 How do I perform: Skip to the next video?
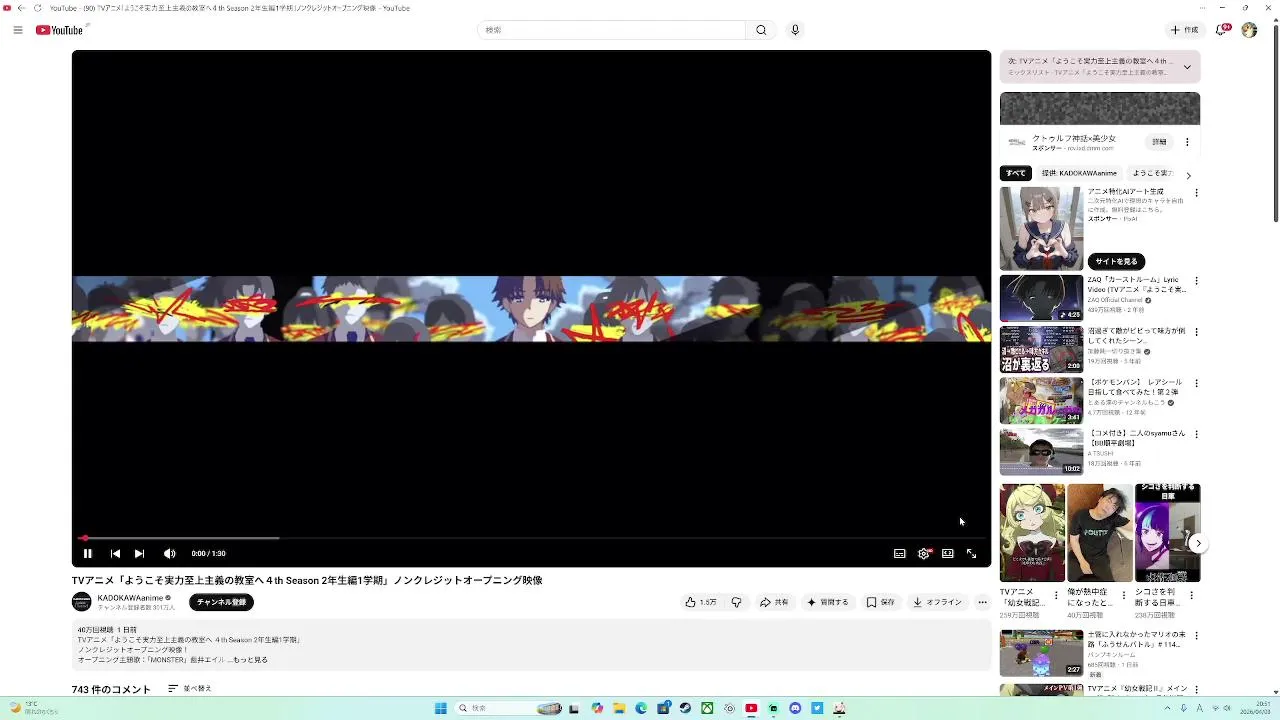pyautogui.click(x=139, y=553)
